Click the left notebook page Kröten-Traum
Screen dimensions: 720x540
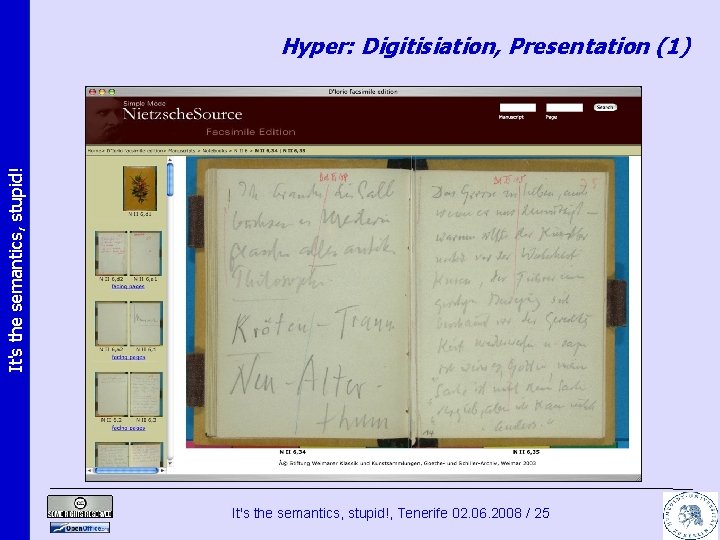click(308, 303)
